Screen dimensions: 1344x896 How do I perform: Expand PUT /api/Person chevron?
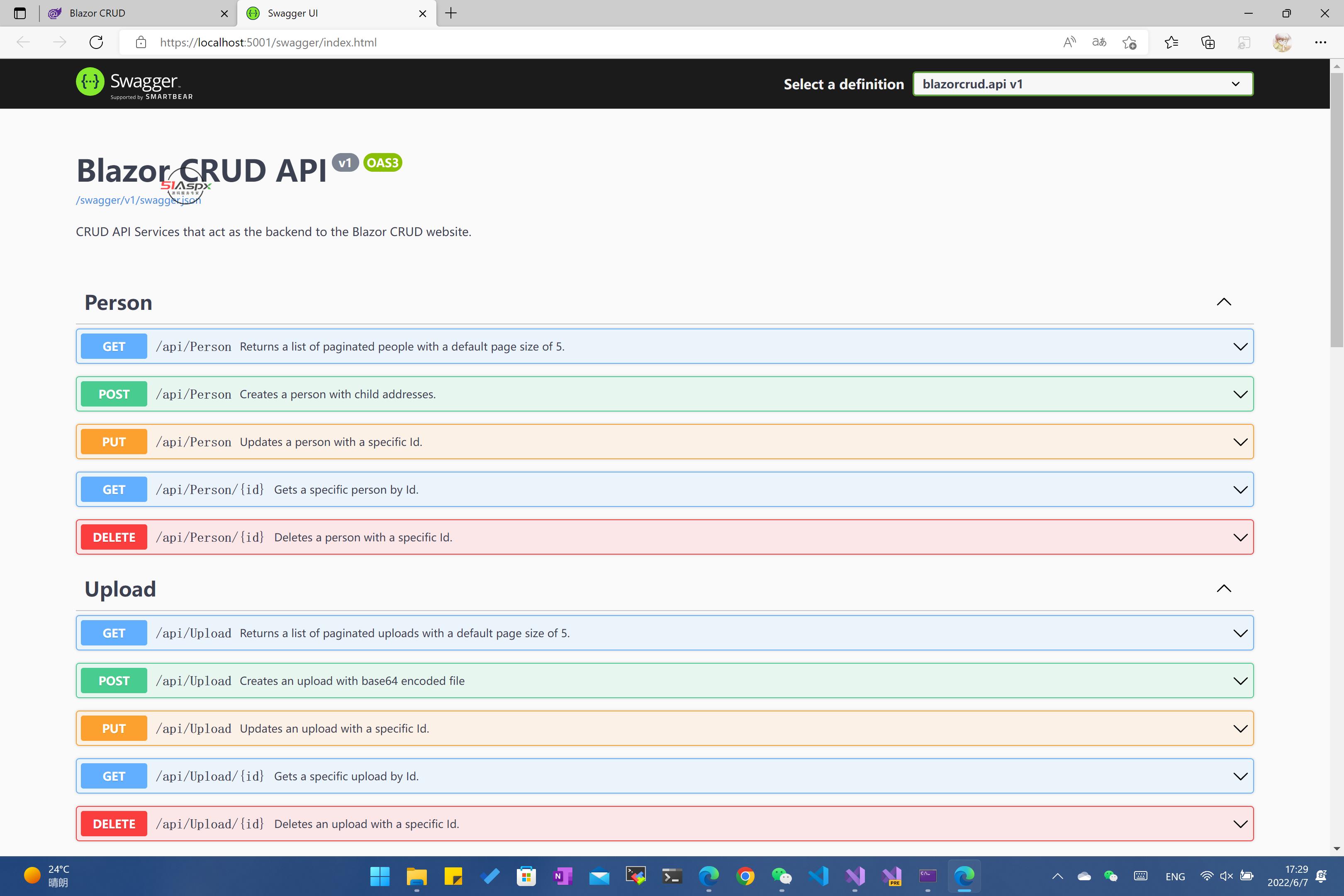pyautogui.click(x=1240, y=442)
